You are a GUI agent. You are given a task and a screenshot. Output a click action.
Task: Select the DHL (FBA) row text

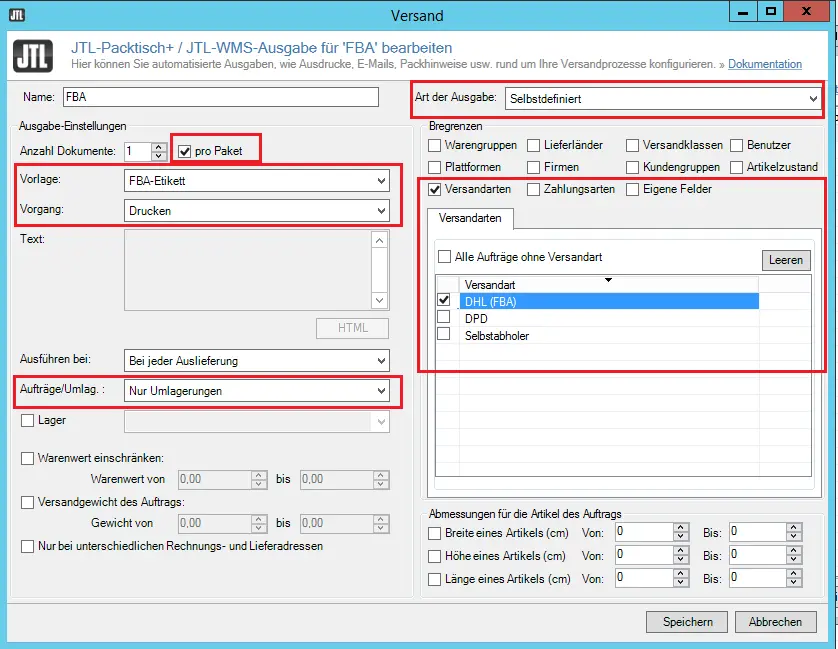coord(491,302)
